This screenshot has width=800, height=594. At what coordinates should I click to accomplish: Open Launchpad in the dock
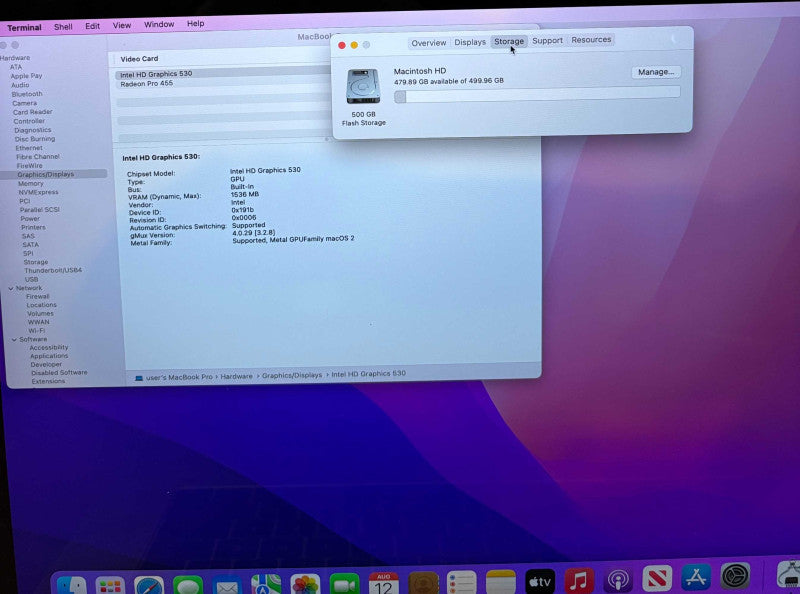click(x=110, y=585)
